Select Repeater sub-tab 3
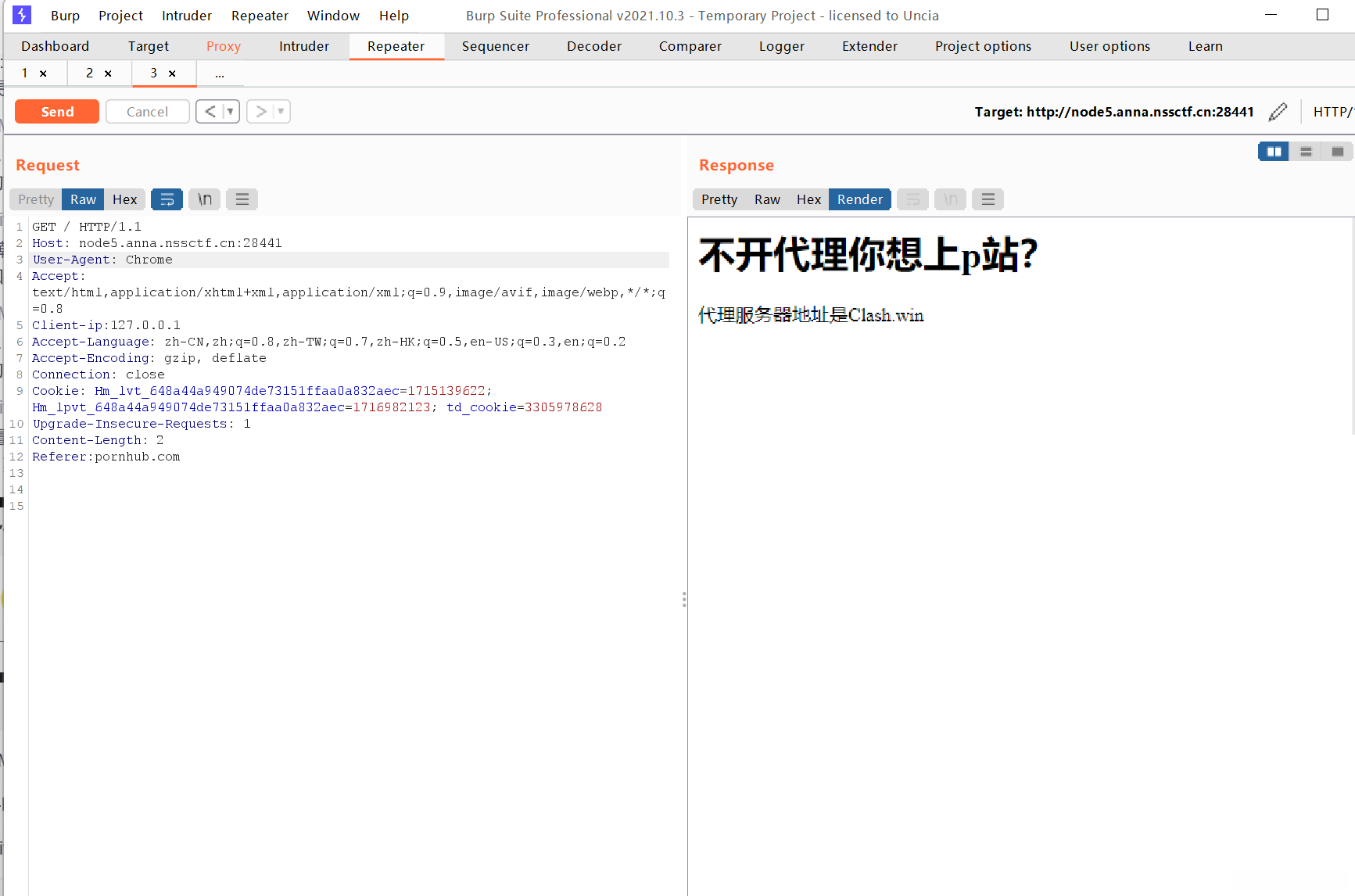The image size is (1355, 896). 153,73
